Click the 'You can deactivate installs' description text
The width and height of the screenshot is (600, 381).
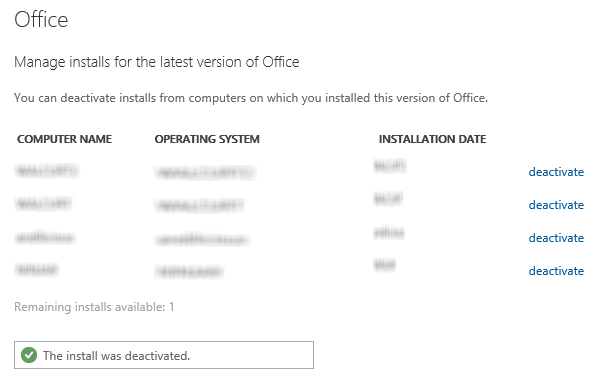pyautogui.click(x=251, y=98)
